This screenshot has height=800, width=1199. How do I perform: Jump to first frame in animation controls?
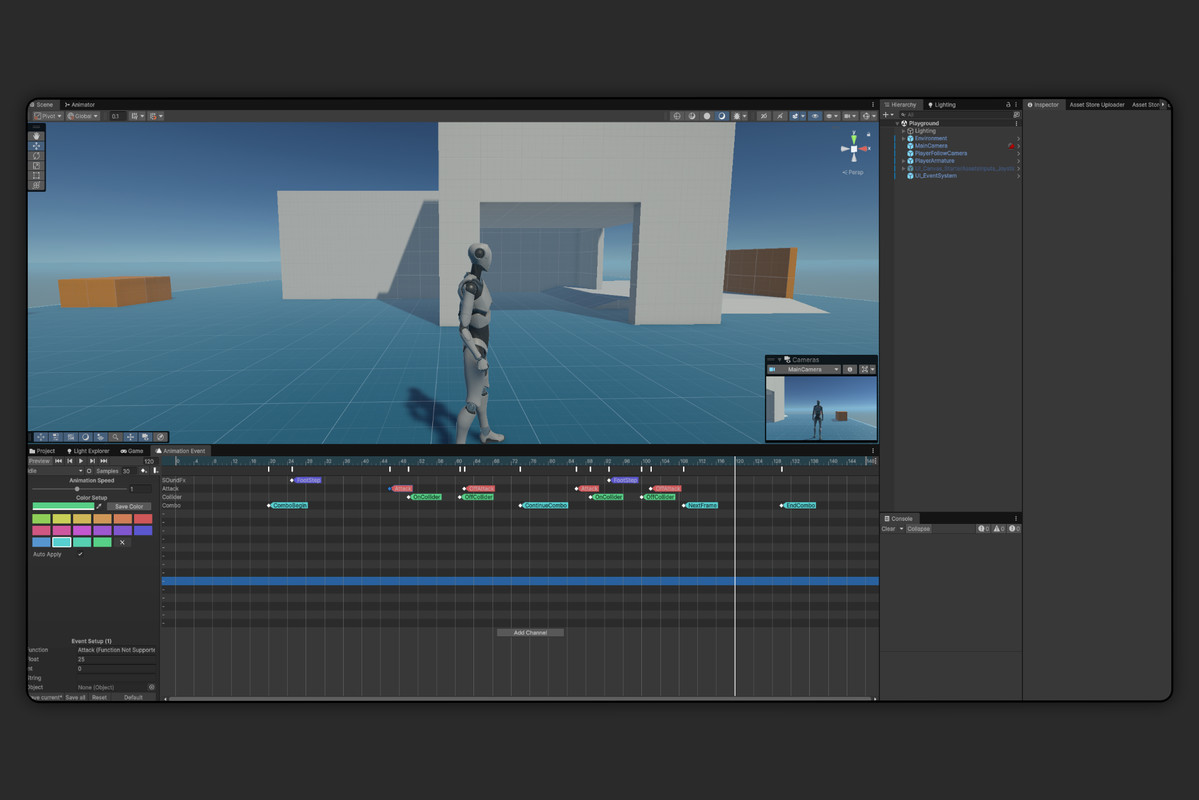(x=58, y=461)
